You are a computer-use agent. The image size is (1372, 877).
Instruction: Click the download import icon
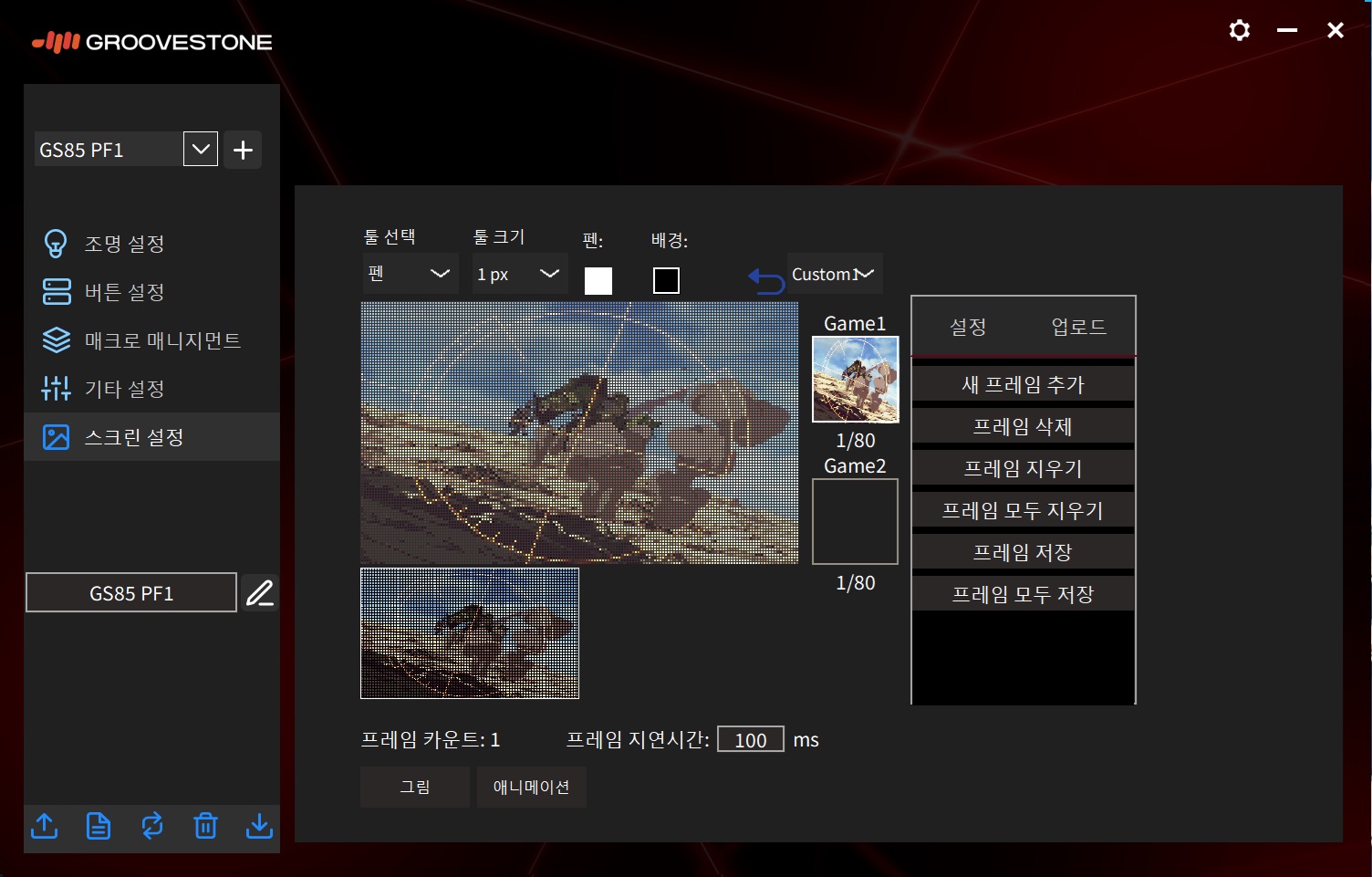pos(260,826)
